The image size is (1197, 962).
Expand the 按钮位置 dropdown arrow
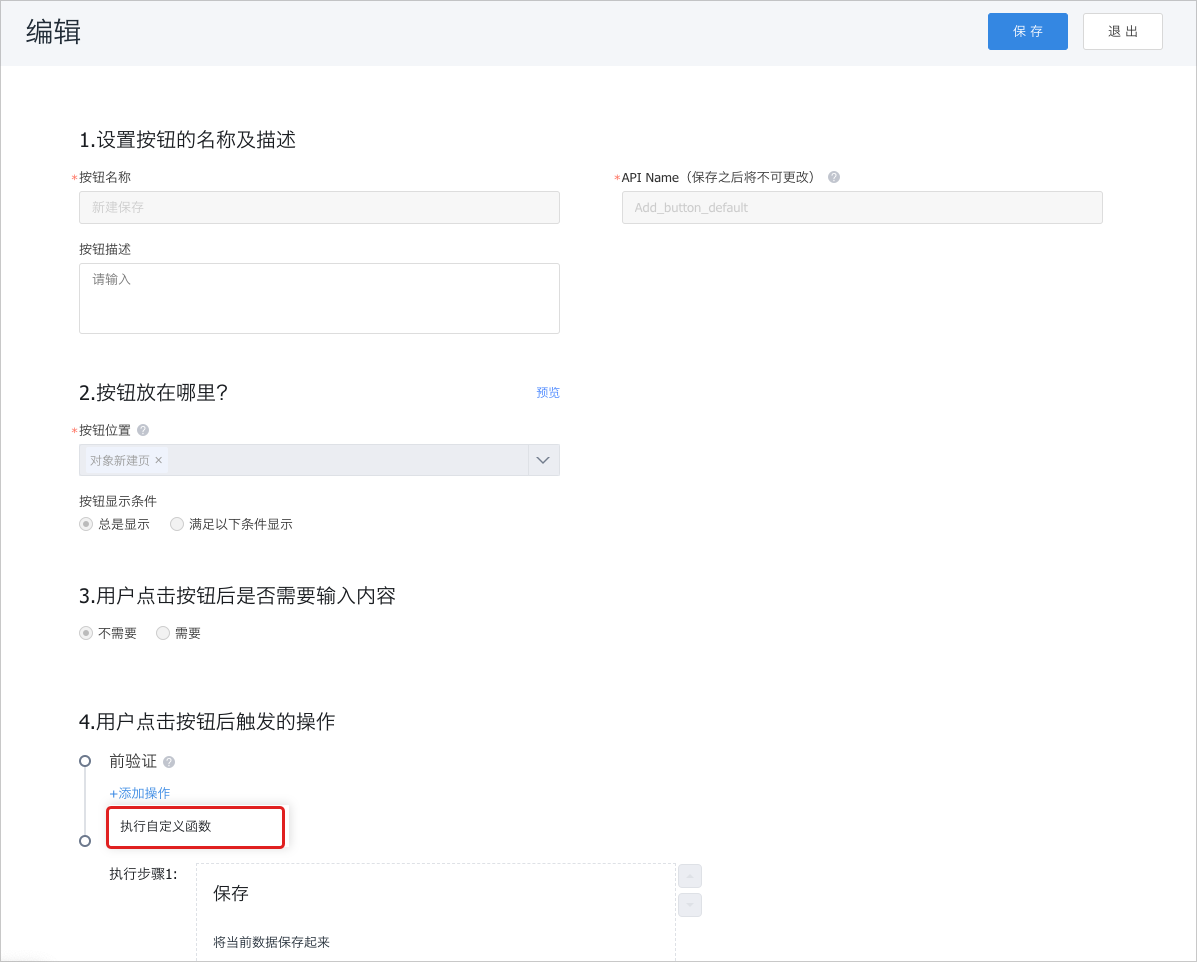[543, 460]
